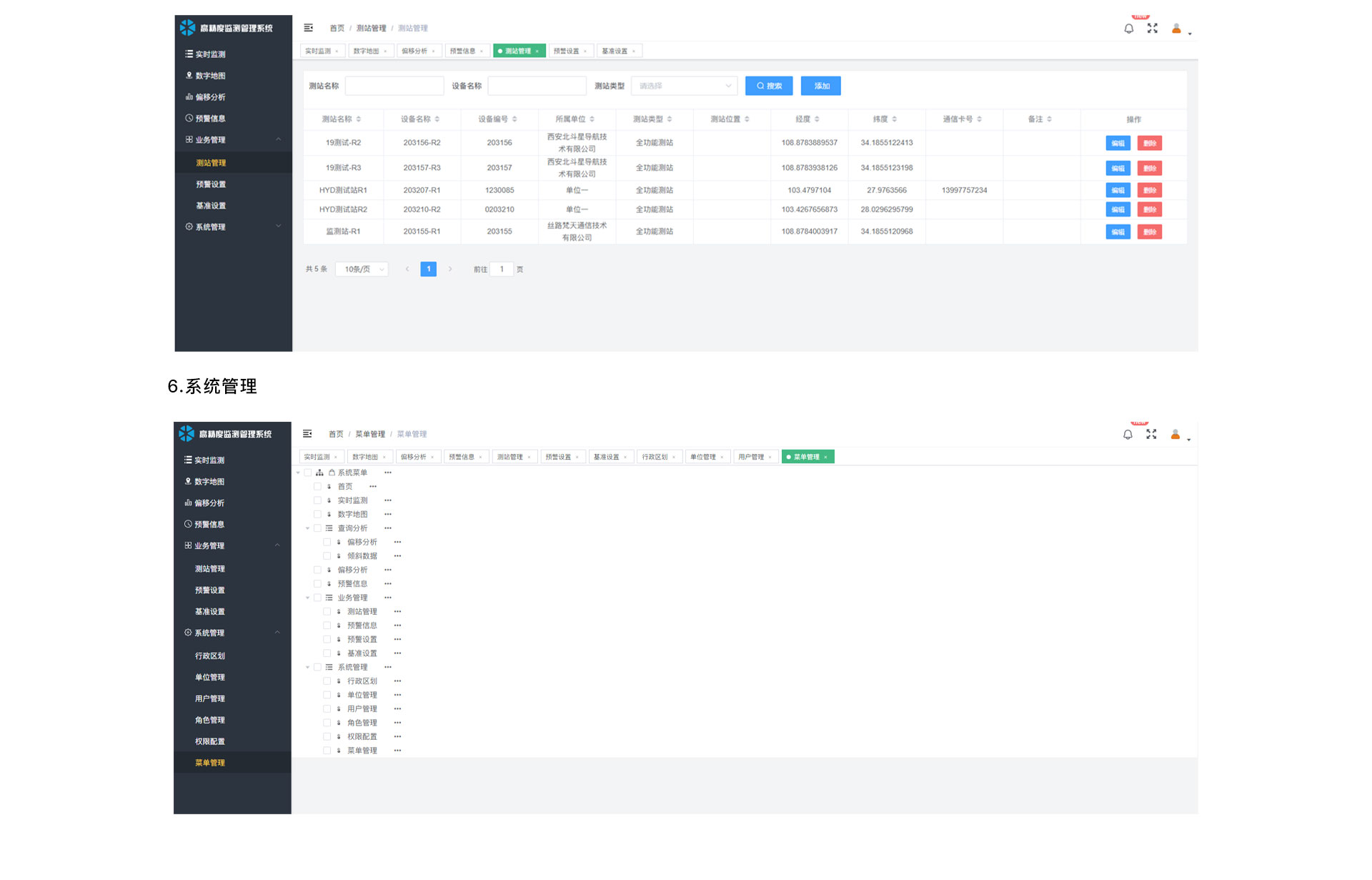Sort by 设备编号 column sort arrows
Viewport: 1372px width, 880px height.
coord(514,119)
